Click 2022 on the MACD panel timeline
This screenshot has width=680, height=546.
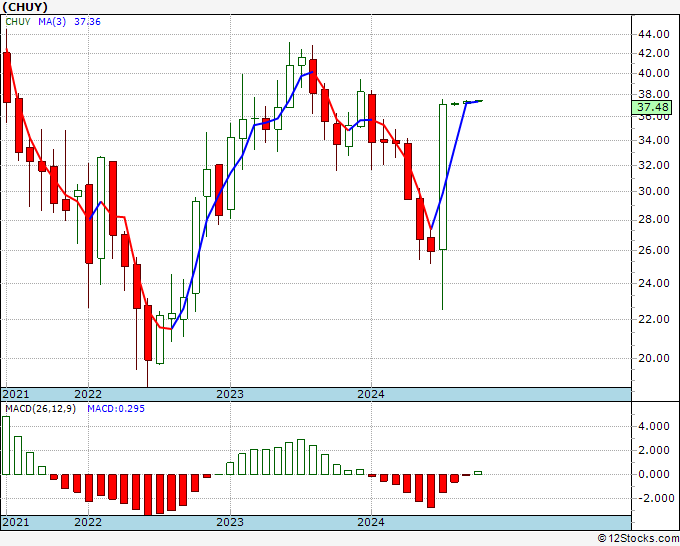pos(88,522)
